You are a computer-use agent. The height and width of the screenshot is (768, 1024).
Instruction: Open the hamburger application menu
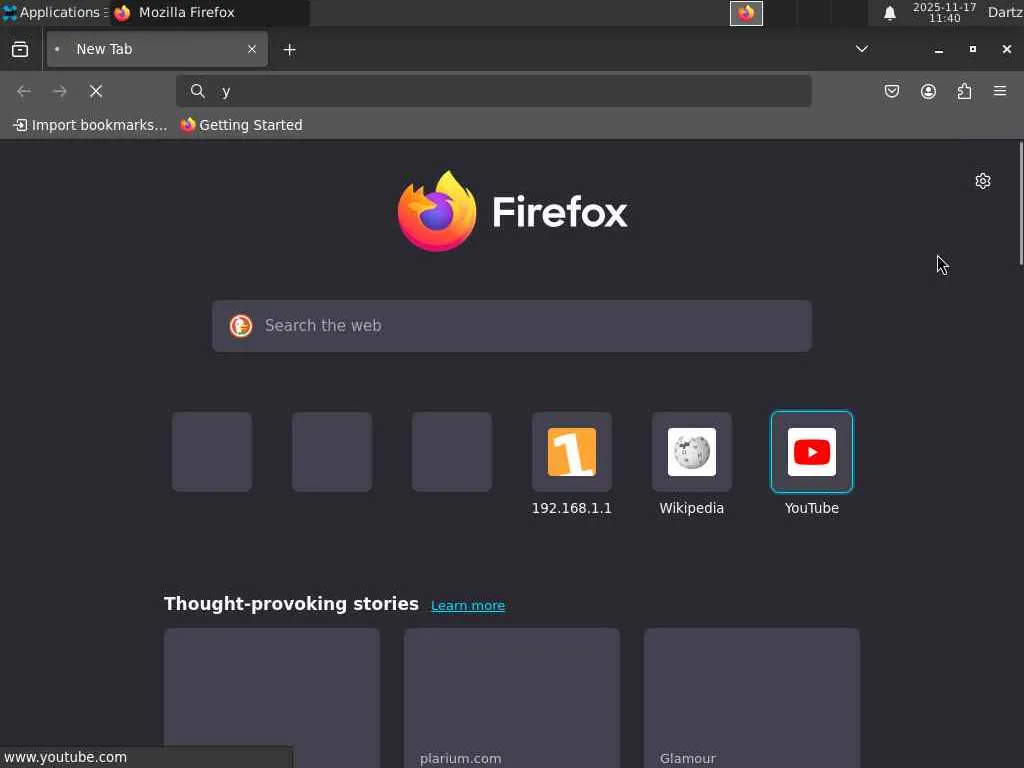click(1000, 91)
